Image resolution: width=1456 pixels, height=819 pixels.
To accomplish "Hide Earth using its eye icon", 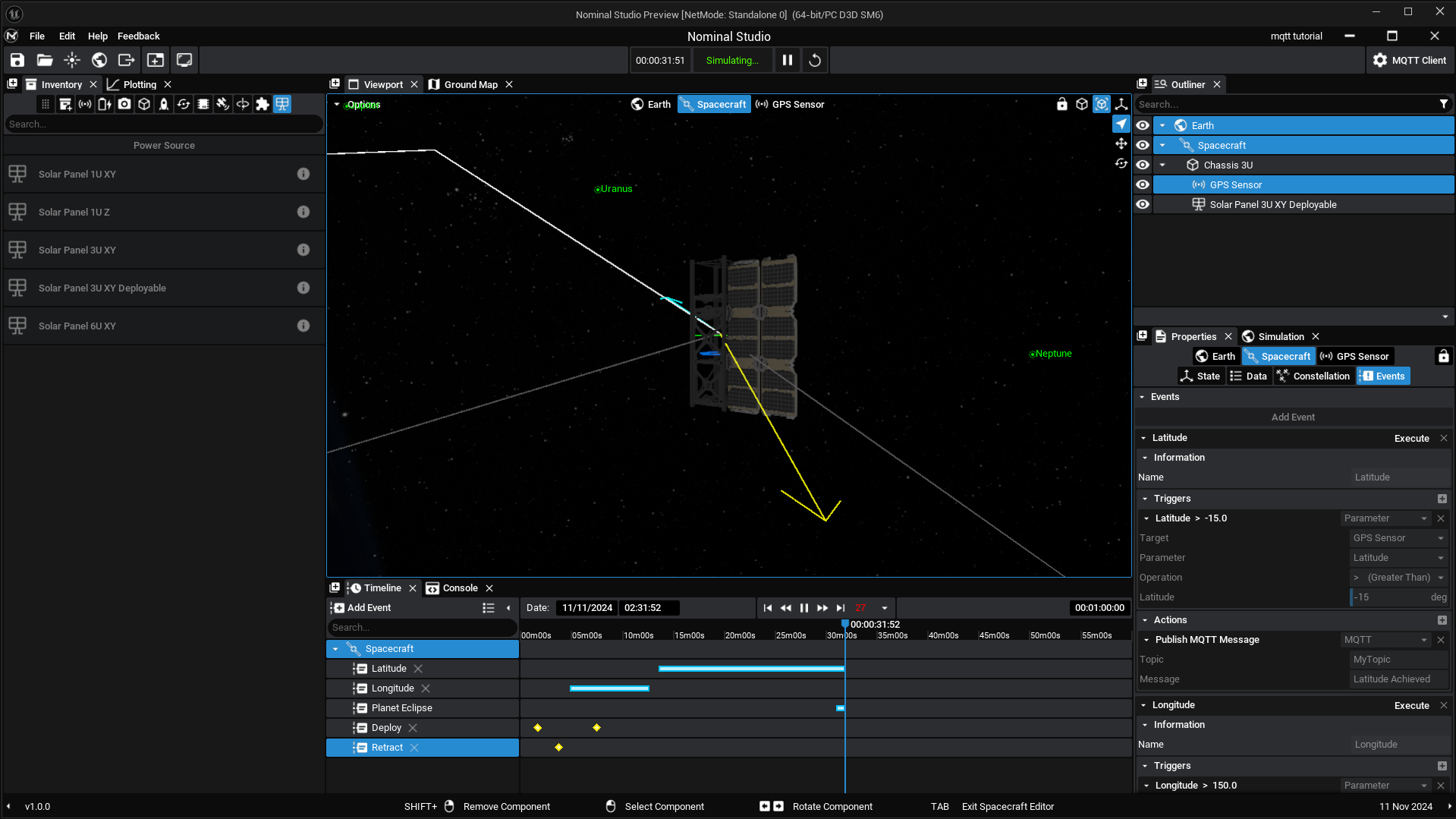I will coord(1143,125).
